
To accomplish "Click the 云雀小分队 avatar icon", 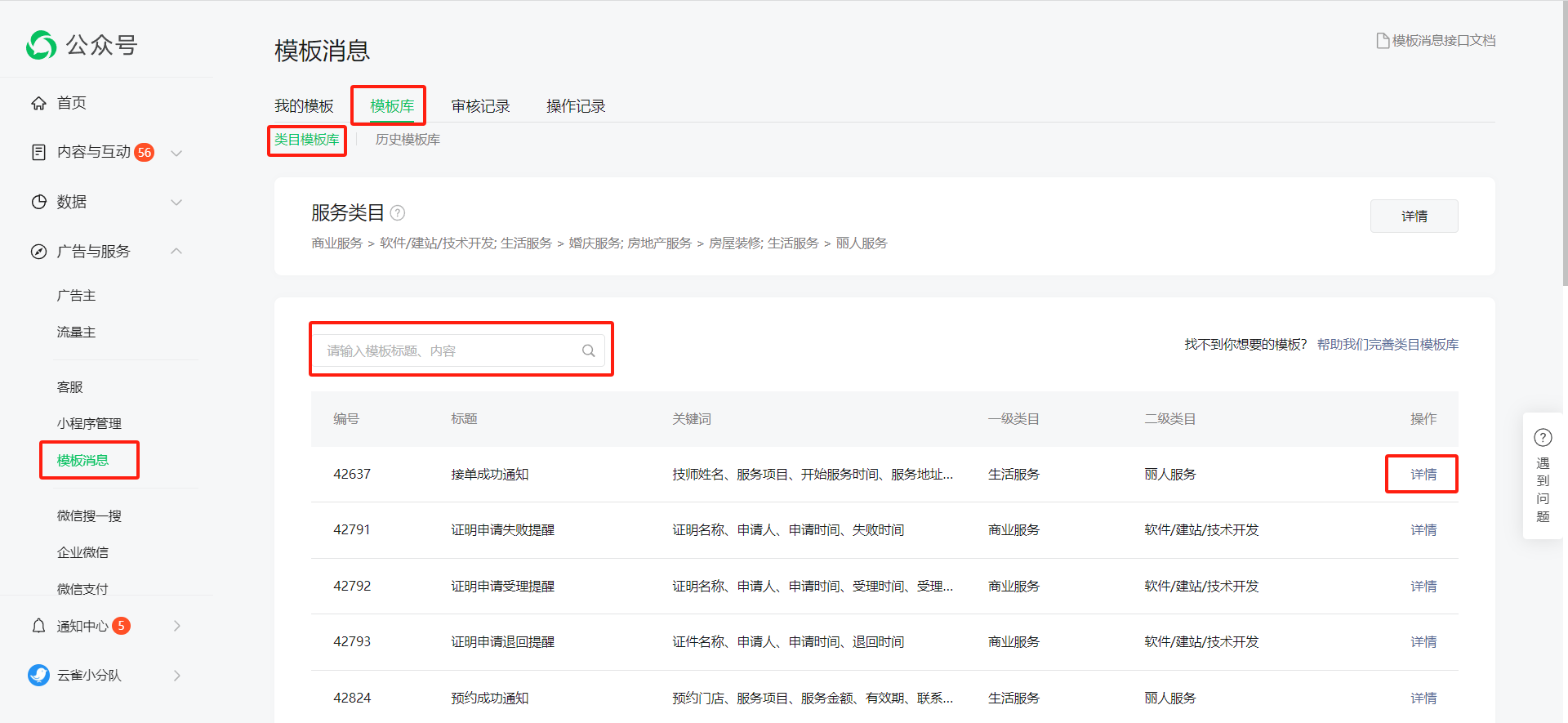I will coord(38,675).
